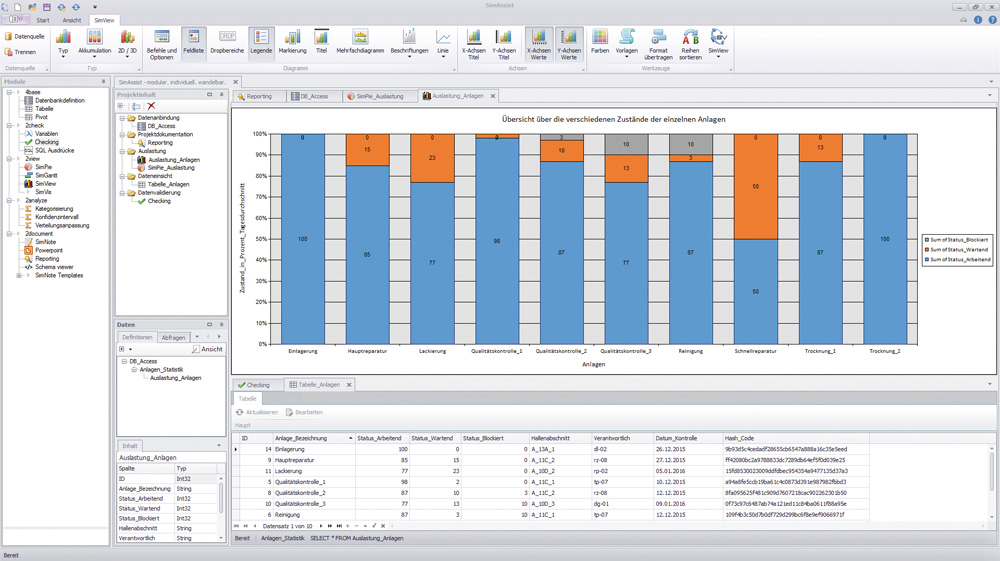Click the Bearbeiten button above the table
The image size is (1000, 561).
304,412
